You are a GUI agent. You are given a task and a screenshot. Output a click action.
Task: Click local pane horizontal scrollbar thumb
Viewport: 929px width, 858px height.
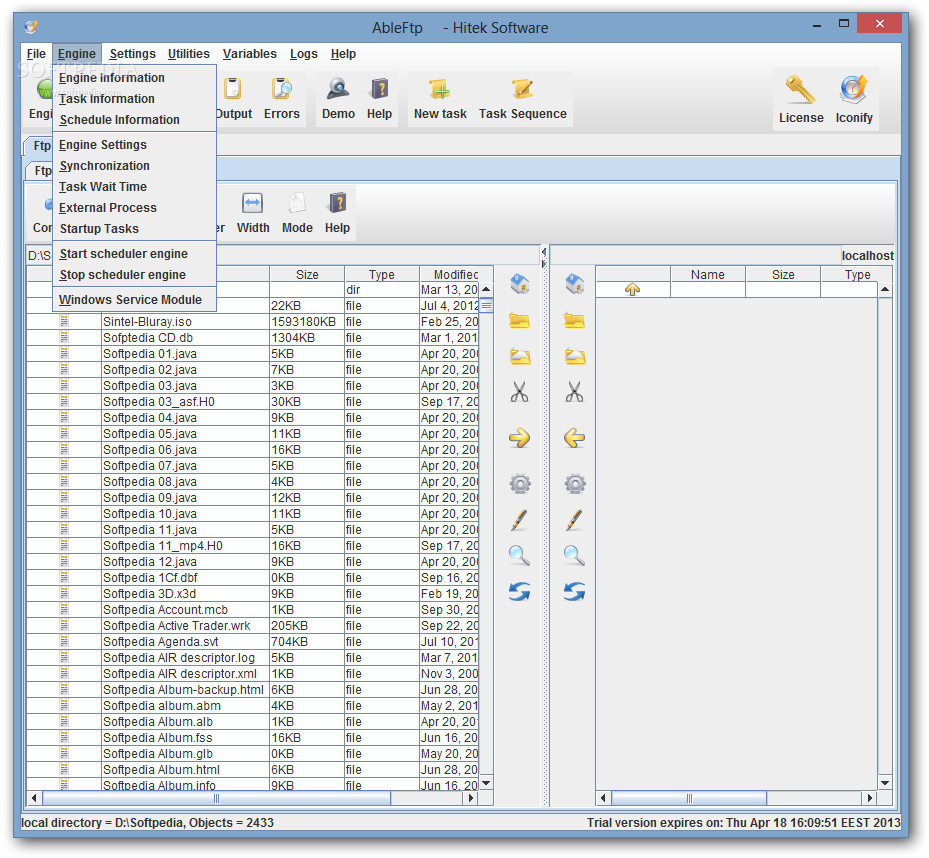(216, 798)
